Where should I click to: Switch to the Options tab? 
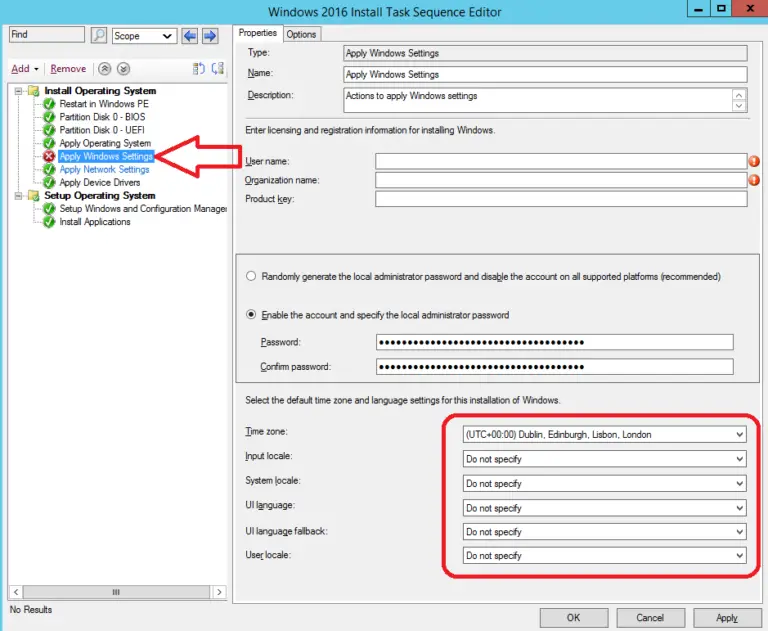[301, 34]
